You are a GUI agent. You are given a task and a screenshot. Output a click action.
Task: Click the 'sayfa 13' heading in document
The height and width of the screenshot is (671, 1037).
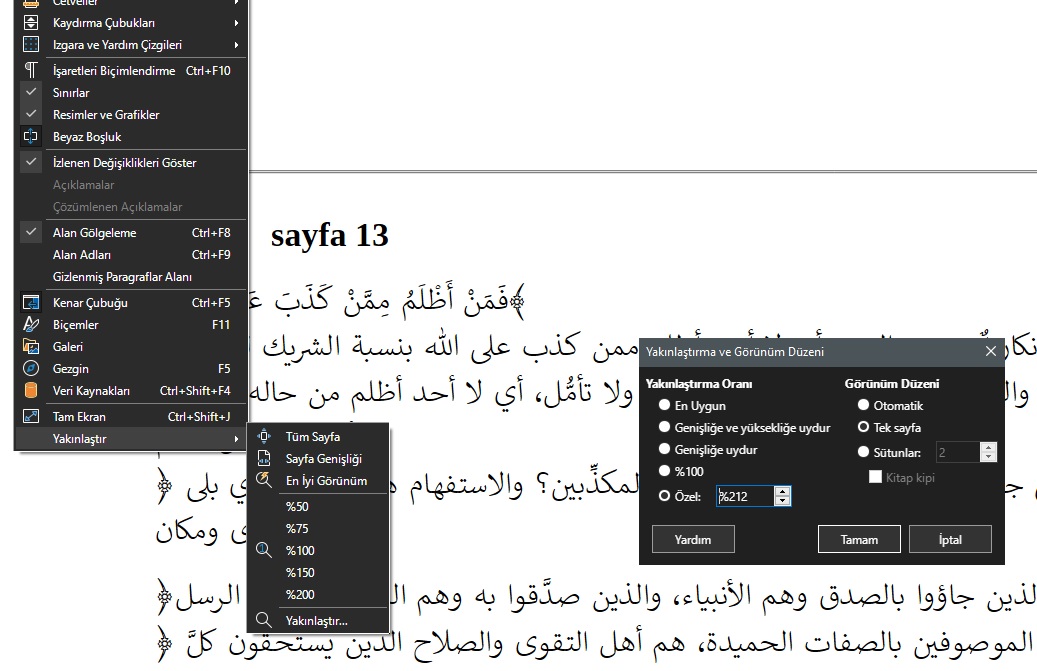coord(329,235)
